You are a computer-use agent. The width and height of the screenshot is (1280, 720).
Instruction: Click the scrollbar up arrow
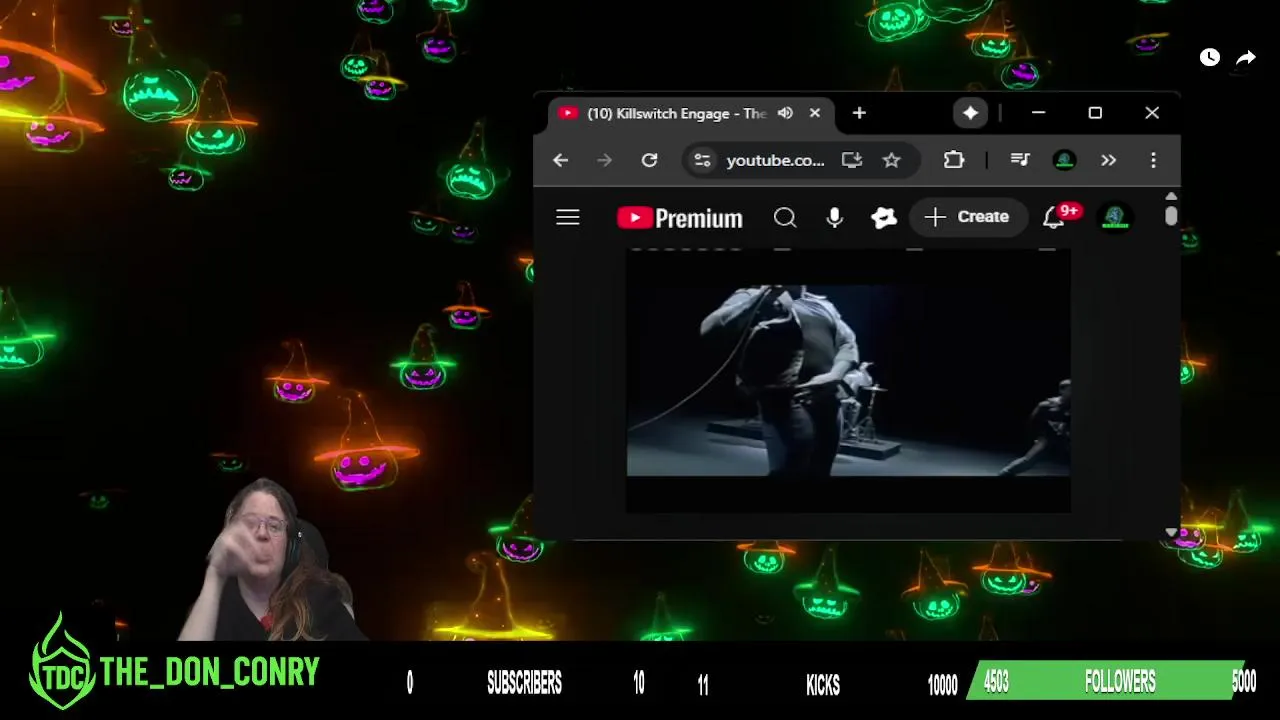(1171, 196)
